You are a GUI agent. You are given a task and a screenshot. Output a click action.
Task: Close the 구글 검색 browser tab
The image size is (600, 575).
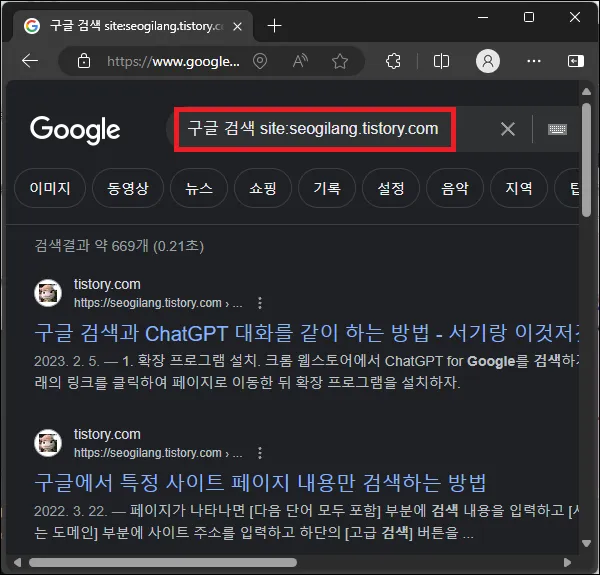237,26
